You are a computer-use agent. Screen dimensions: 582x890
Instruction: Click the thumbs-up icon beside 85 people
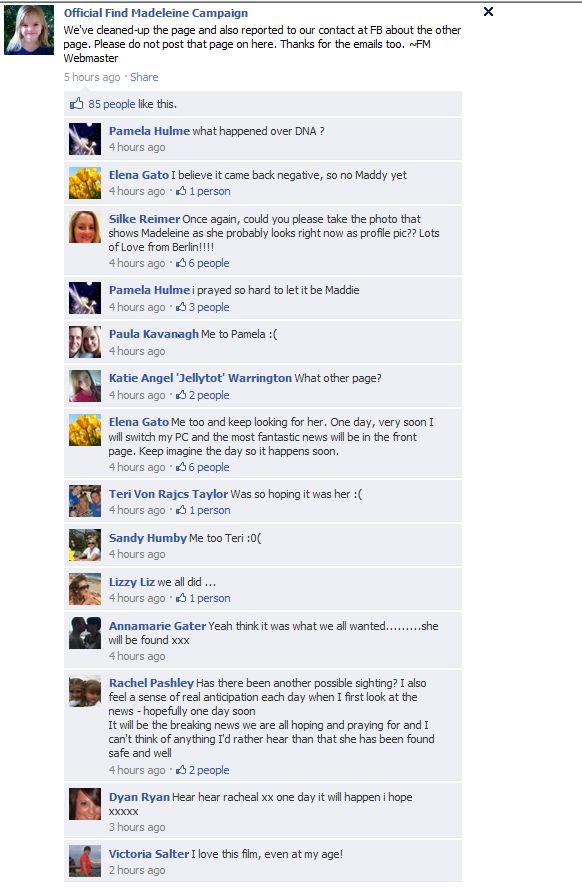(x=76, y=104)
